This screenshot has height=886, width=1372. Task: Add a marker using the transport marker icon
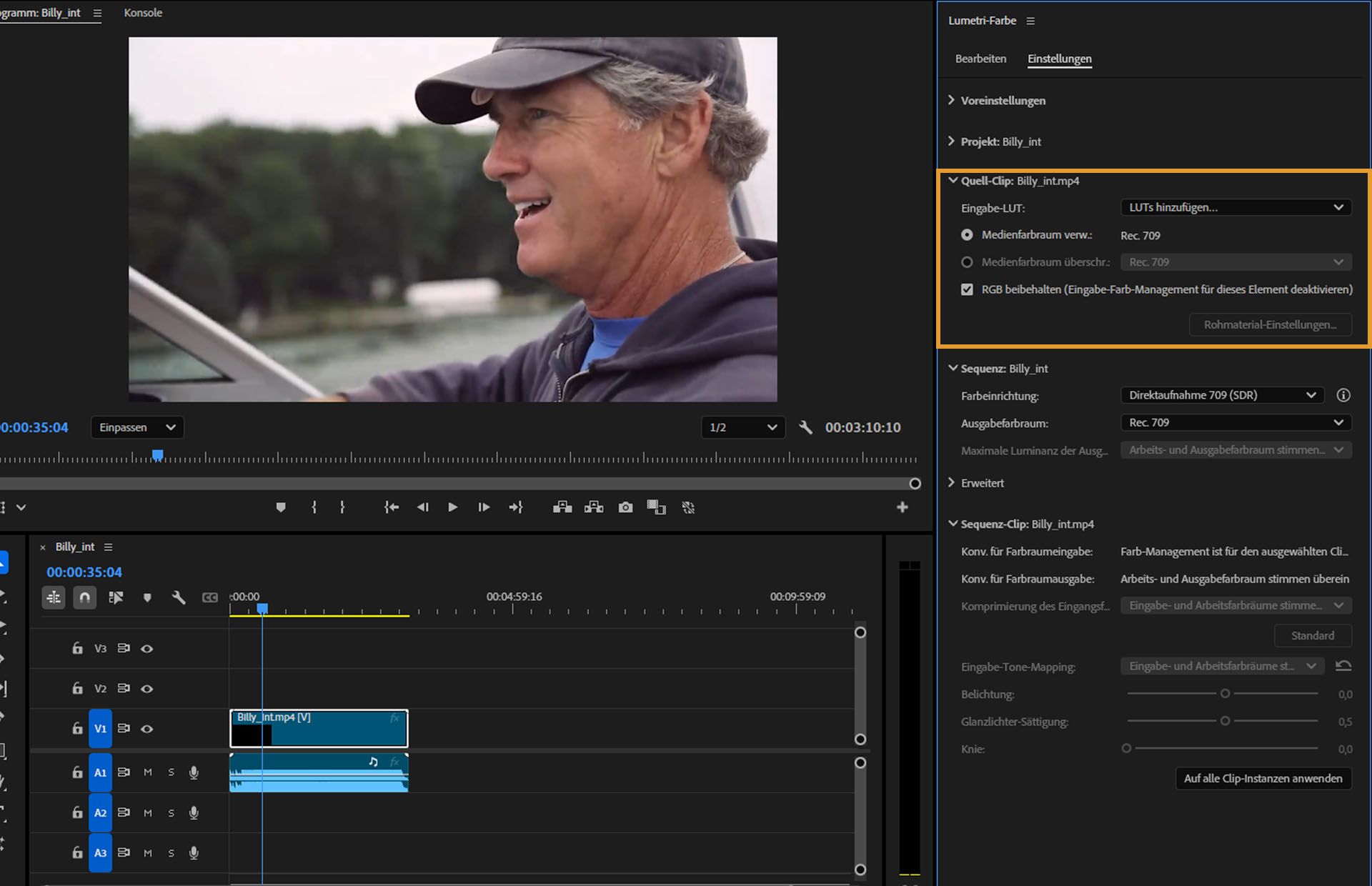point(281,507)
